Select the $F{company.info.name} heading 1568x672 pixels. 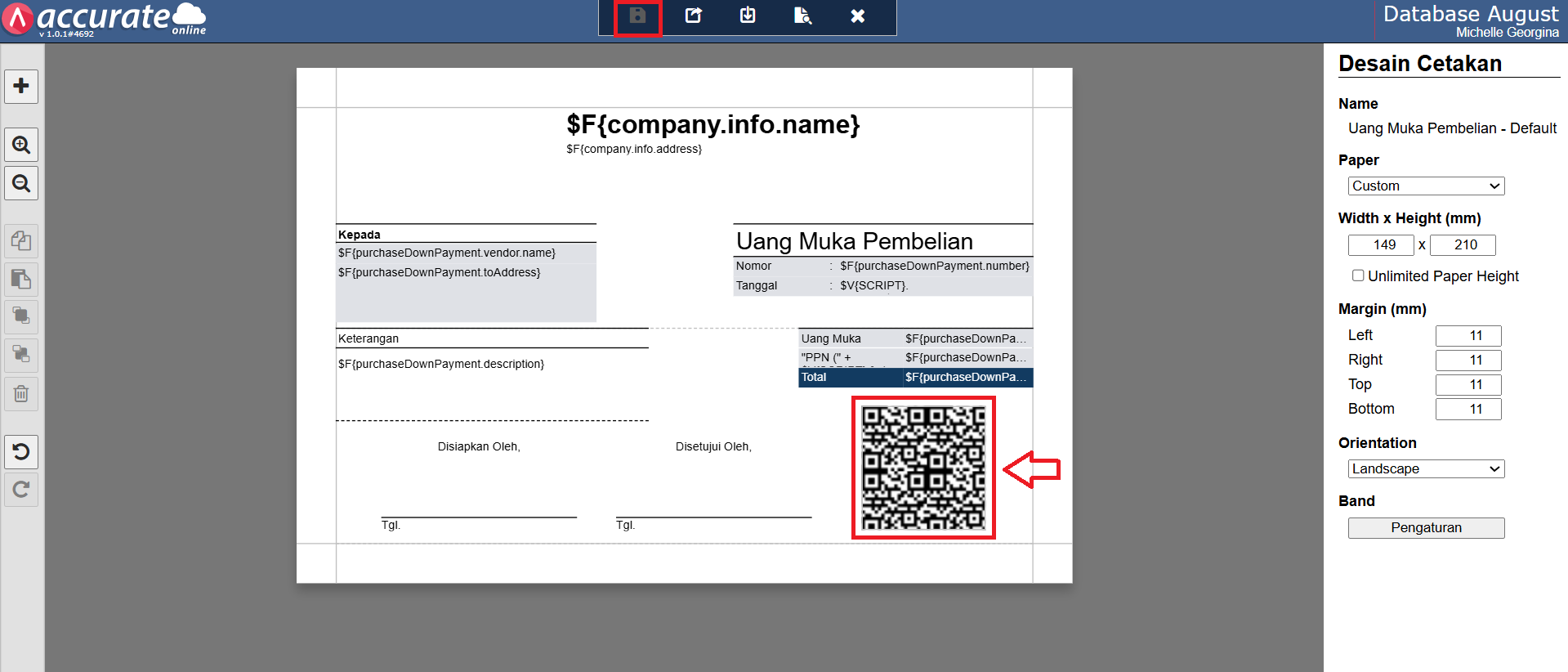pyautogui.click(x=713, y=124)
